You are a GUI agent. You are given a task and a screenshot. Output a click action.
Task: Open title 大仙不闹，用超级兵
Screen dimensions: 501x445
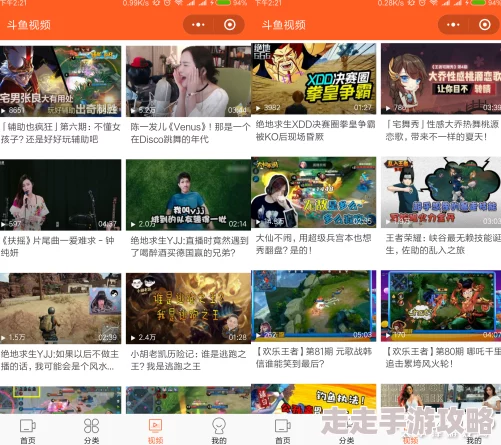pyautogui.click(x=313, y=244)
